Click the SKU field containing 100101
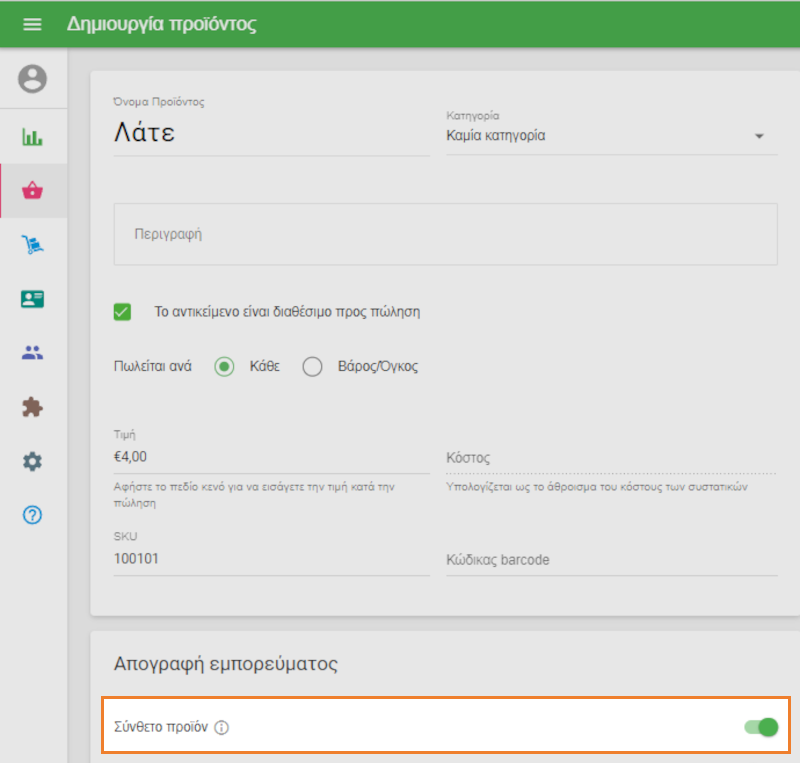 [271, 559]
